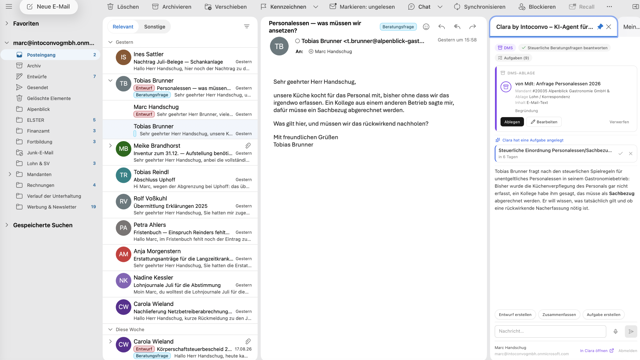The height and width of the screenshot is (360, 640).
Task: Expand the Mandanten folder
Action: pyautogui.click(x=10, y=174)
